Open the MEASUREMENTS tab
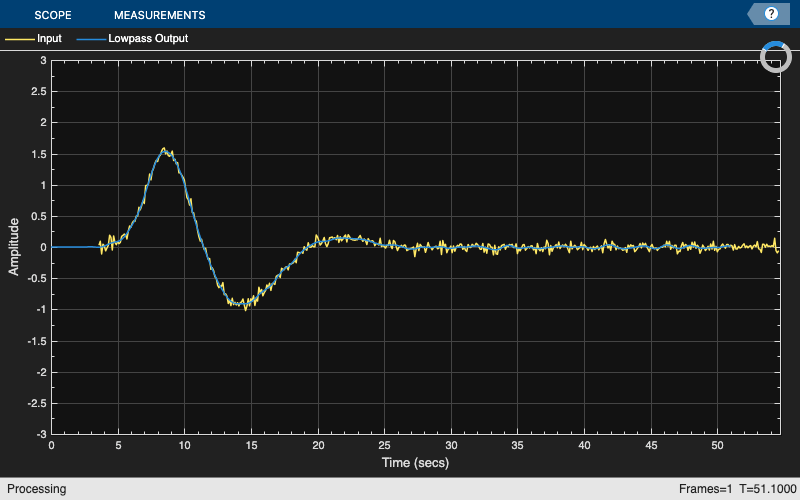This screenshot has width=800, height=500. (160, 15)
